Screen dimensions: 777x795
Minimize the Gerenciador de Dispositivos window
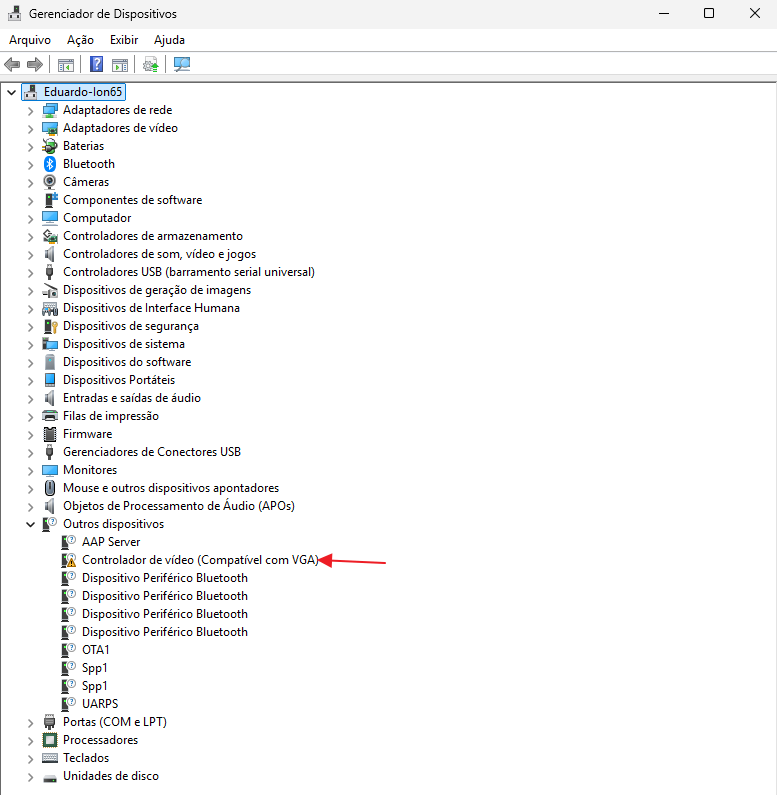(664, 14)
